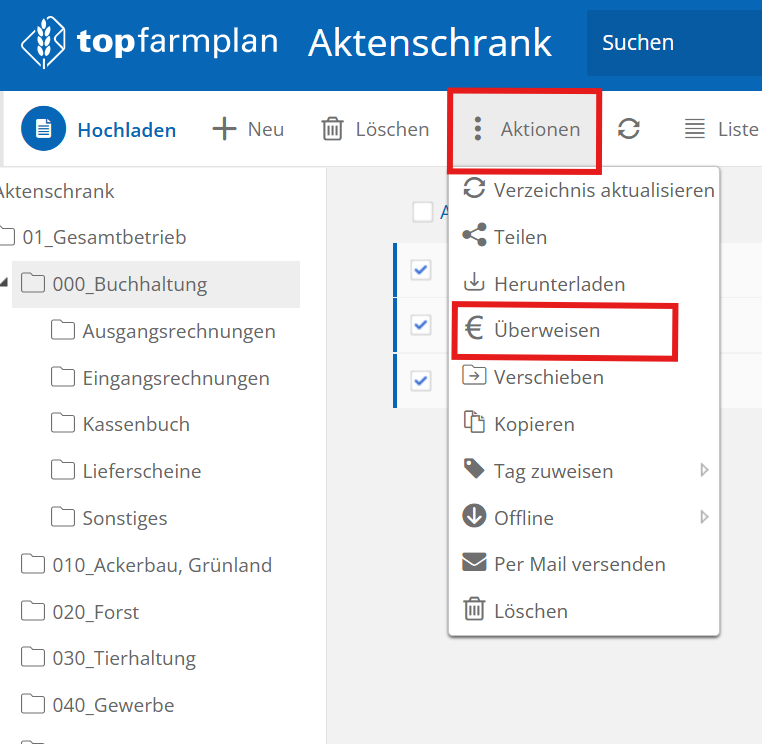762x744 pixels.
Task: Choose Kopieren in the actions menu
Action: click(534, 424)
